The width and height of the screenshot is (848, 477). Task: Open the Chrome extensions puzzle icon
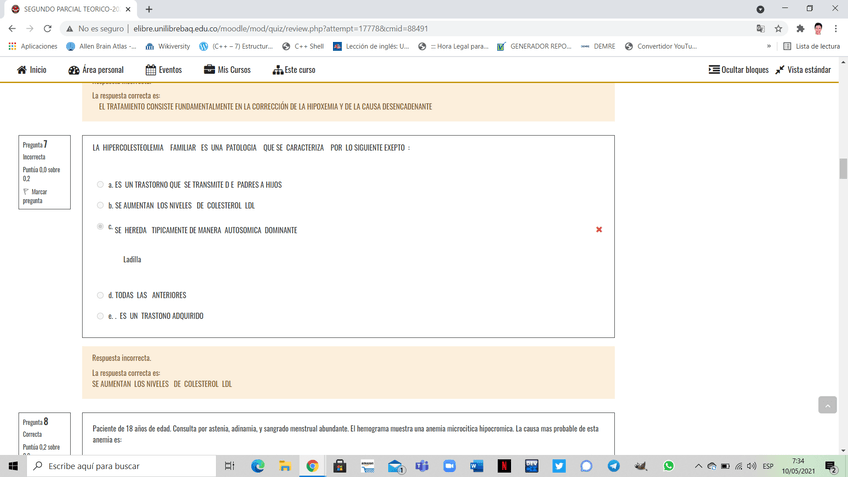coord(800,29)
